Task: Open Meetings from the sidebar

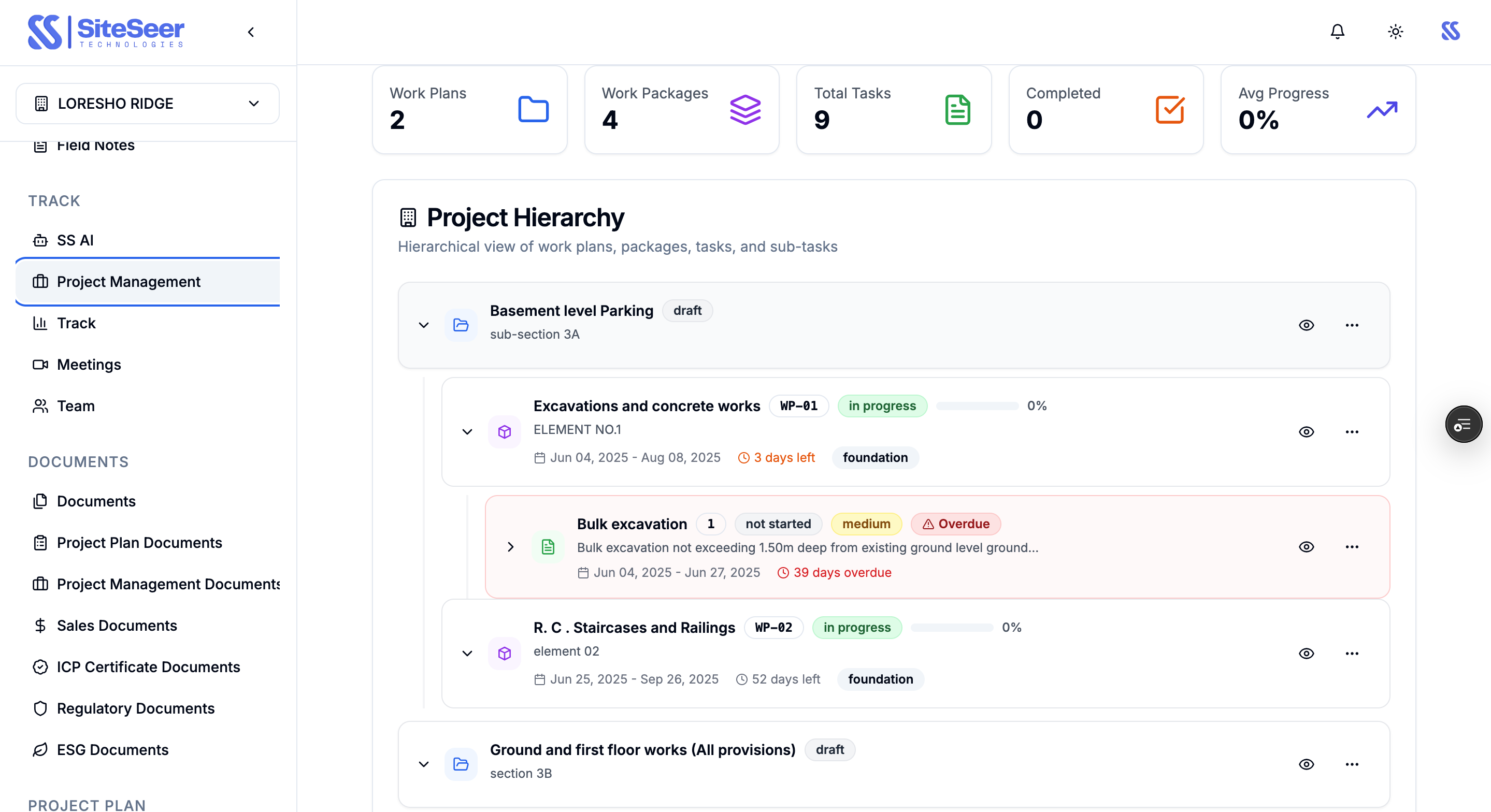Action: point(89,365)
